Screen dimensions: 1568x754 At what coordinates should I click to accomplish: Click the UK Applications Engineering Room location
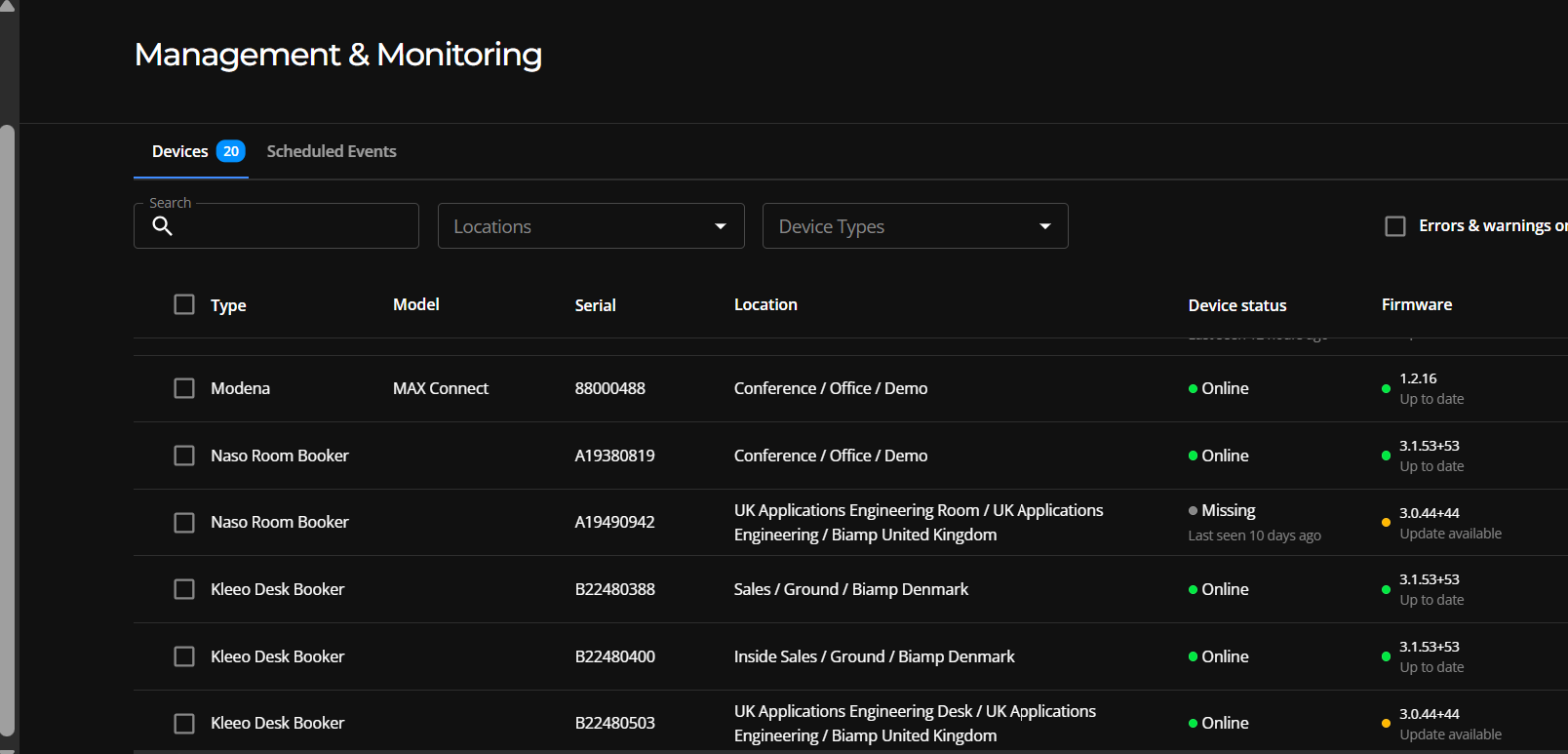[919, 523]
